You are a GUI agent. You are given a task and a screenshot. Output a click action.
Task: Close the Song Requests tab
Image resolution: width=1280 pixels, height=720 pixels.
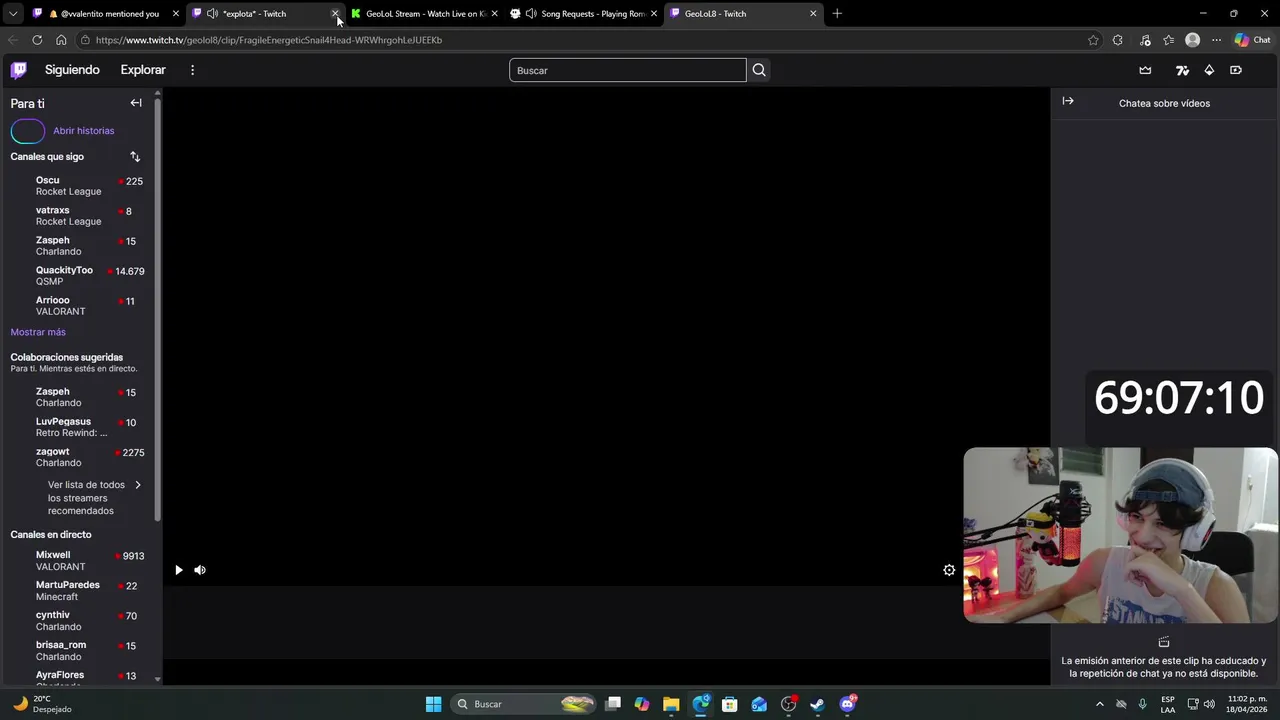[x=653, y=14]
